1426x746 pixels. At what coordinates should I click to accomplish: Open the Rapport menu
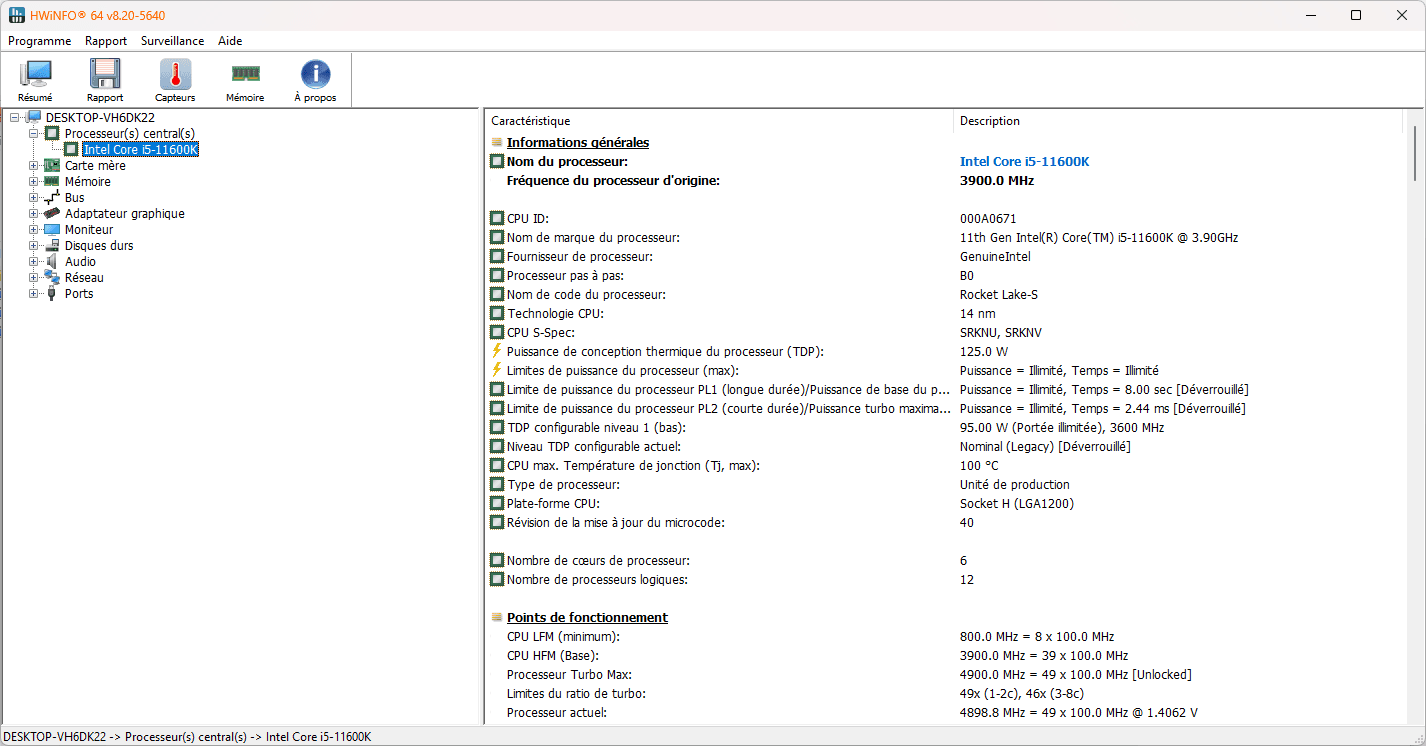106,41
